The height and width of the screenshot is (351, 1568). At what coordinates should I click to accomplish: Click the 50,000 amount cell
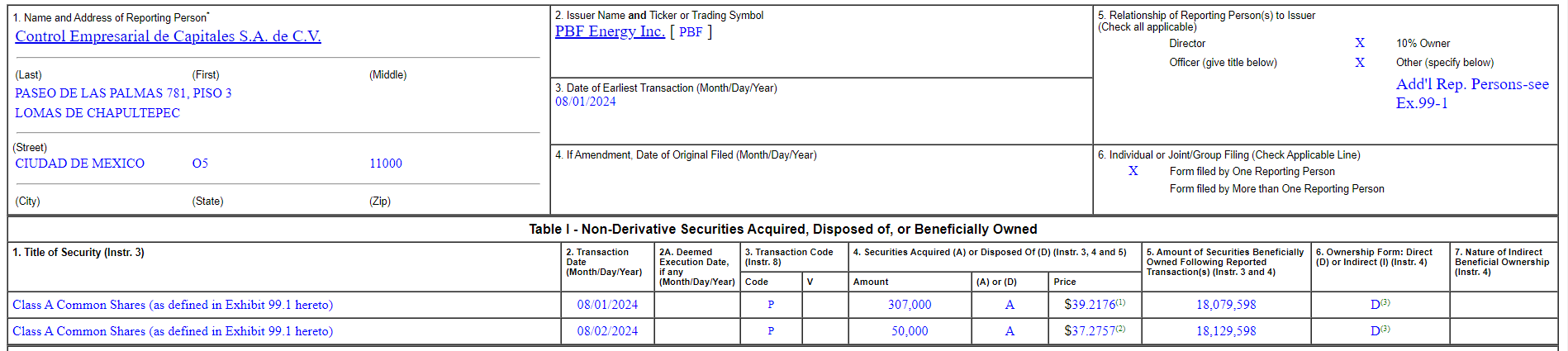(x=910, y=331)
